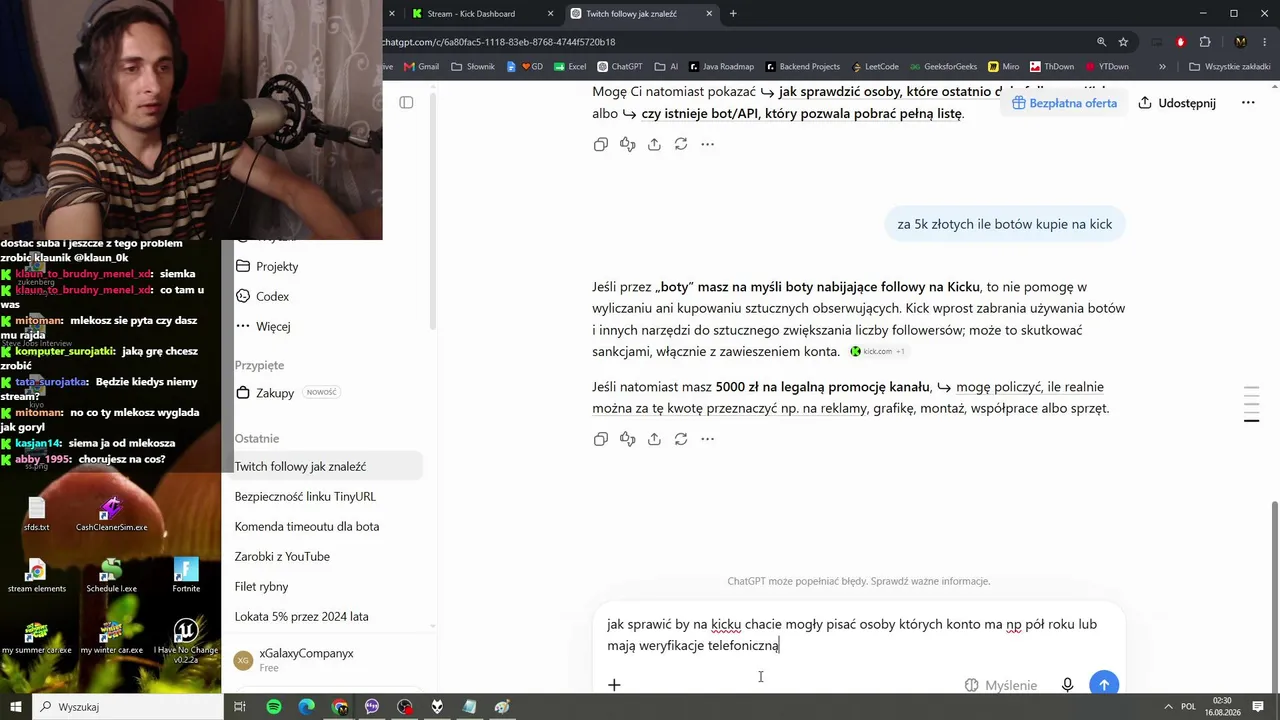
Task: Open the Słownik bookmarks folder
Action: [473, 67]
